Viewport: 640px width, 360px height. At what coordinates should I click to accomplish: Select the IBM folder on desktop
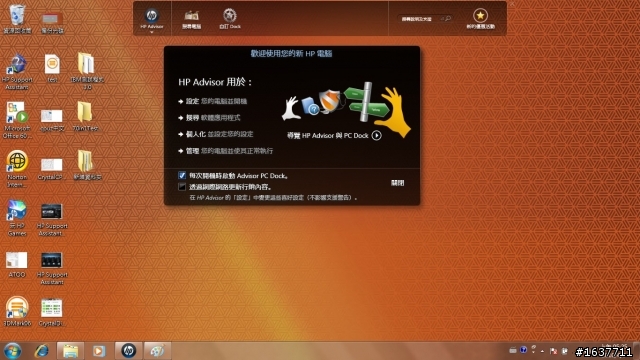87,71
